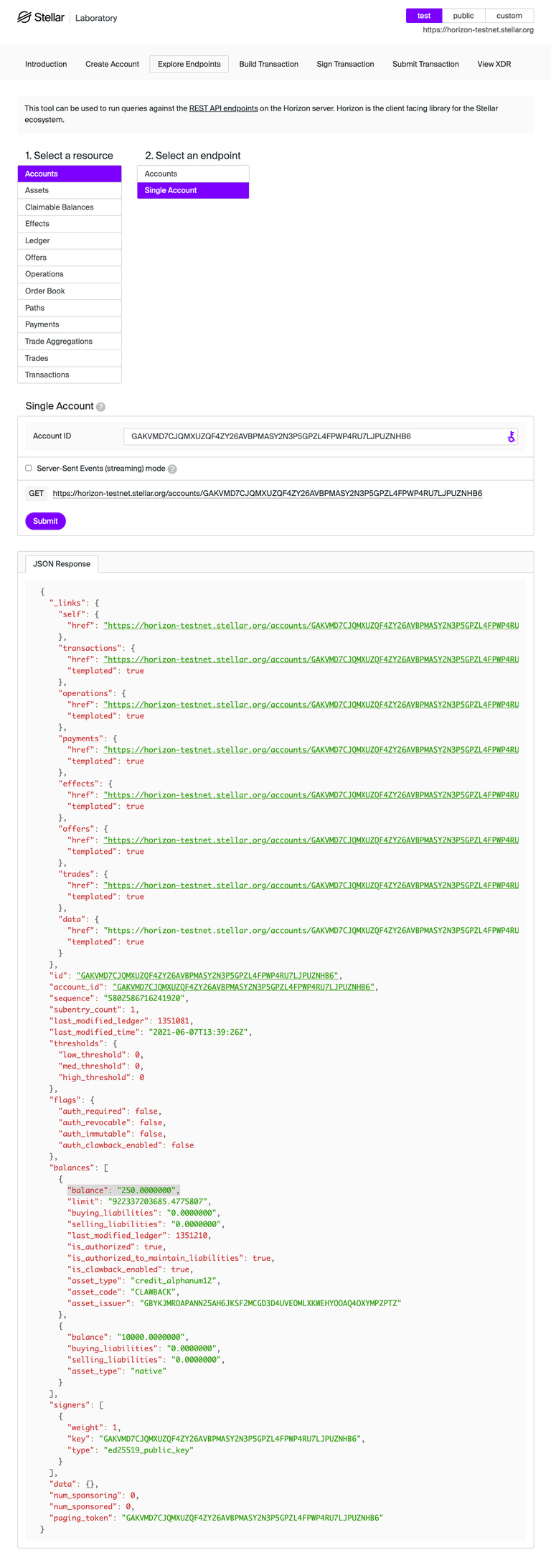The width and height of the screenshot is (551, 1568).
Task: Click the auth_clawback_enabled false line
Action: [126, 1145]
